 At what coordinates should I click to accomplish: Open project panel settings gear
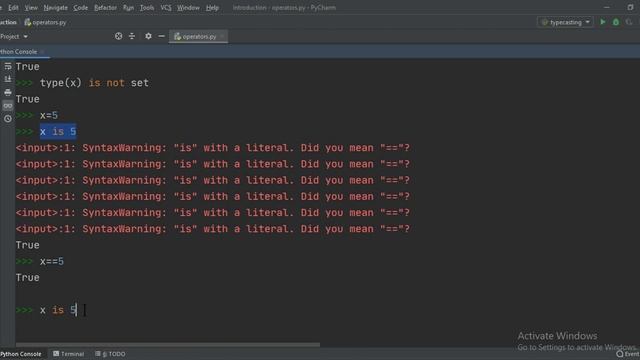[148, 36]
